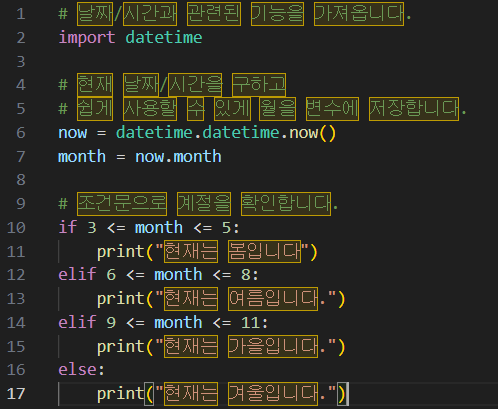Click the number 8 on line 12

click(246, 275)
